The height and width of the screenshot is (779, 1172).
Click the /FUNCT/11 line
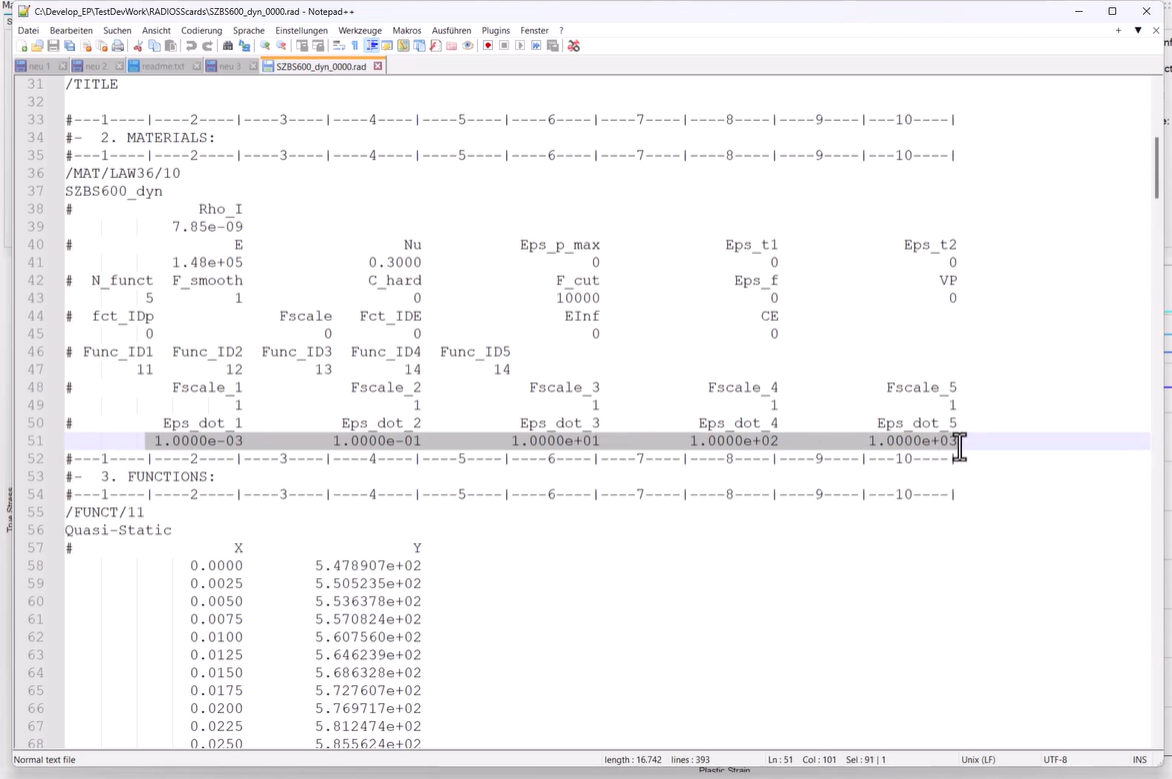pyautogui.click(x=105, y=512)
